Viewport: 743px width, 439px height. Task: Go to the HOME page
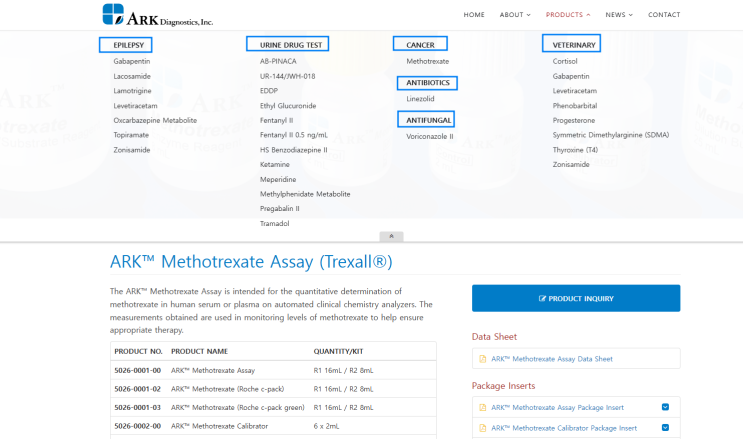pyautogui.click(x=474, y=15)
